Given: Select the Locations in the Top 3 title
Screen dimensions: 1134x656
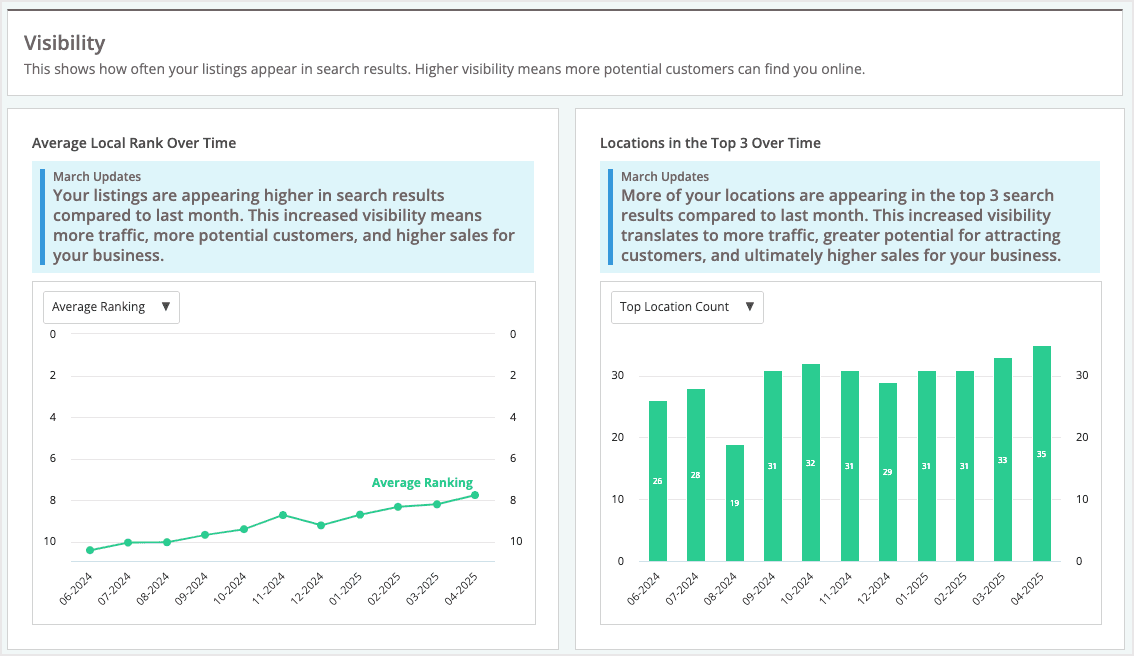Looking at the screenshot, I should pos(710,143).
